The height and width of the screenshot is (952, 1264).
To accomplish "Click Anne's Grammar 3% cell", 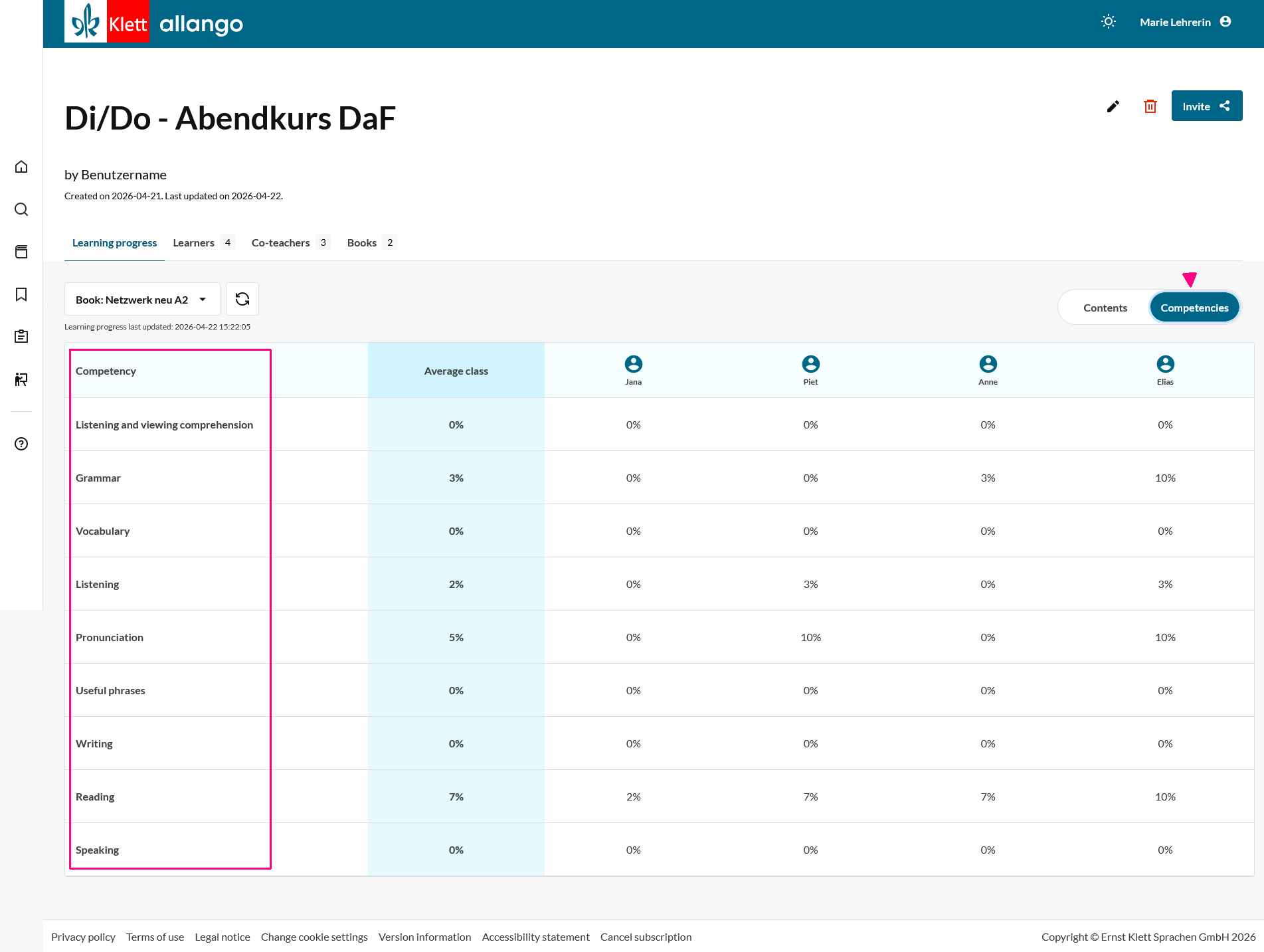I will (x=988, y=478).
